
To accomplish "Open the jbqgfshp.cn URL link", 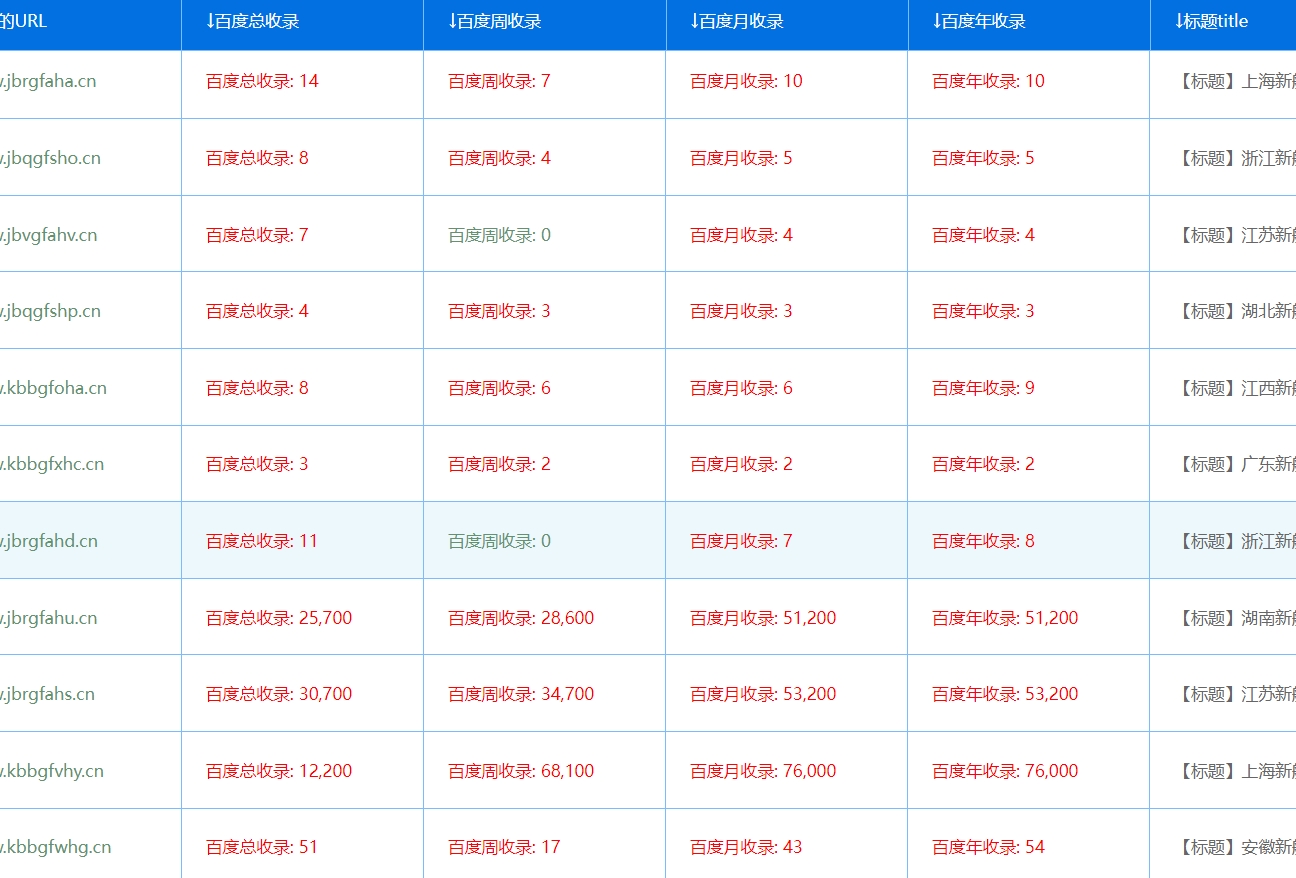I will [x=50, y=311].
